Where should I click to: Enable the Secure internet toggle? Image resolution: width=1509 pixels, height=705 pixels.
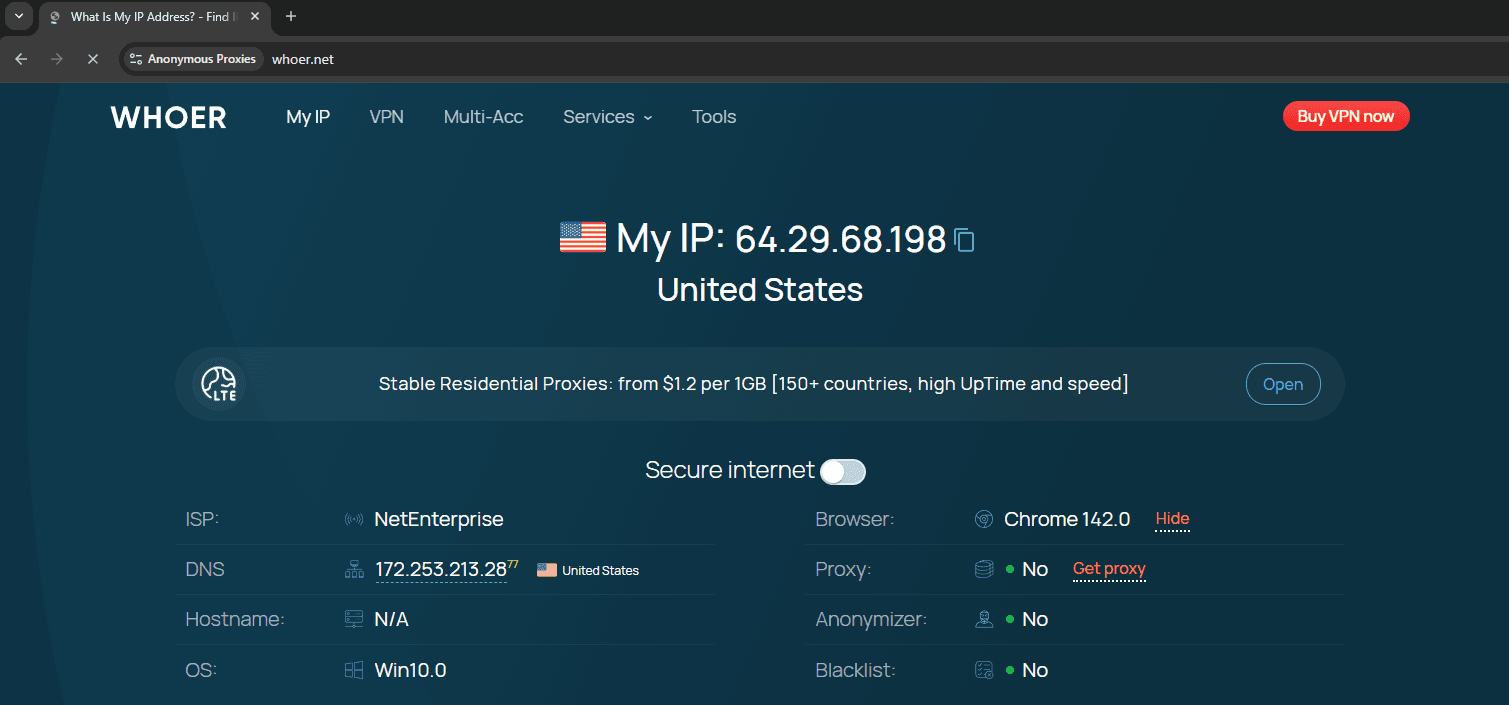(842, 471)
